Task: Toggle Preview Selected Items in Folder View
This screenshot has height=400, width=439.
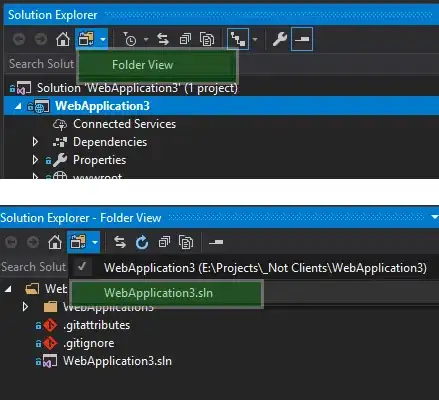Action: coord(216,242)
